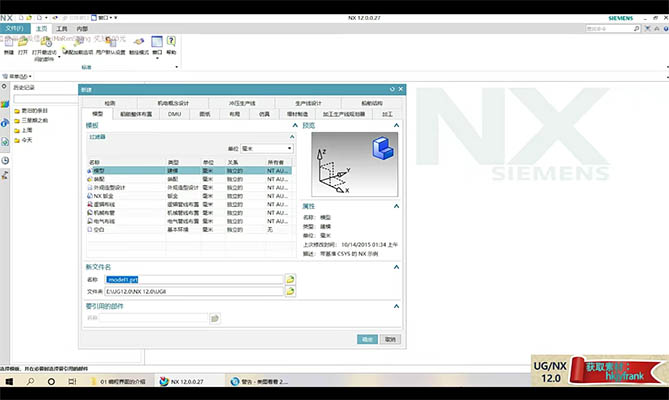Viewport: 669px width, 400px height.
Task: Expand the Standard ribbon group arrow
Action: (x=177, y=67)
